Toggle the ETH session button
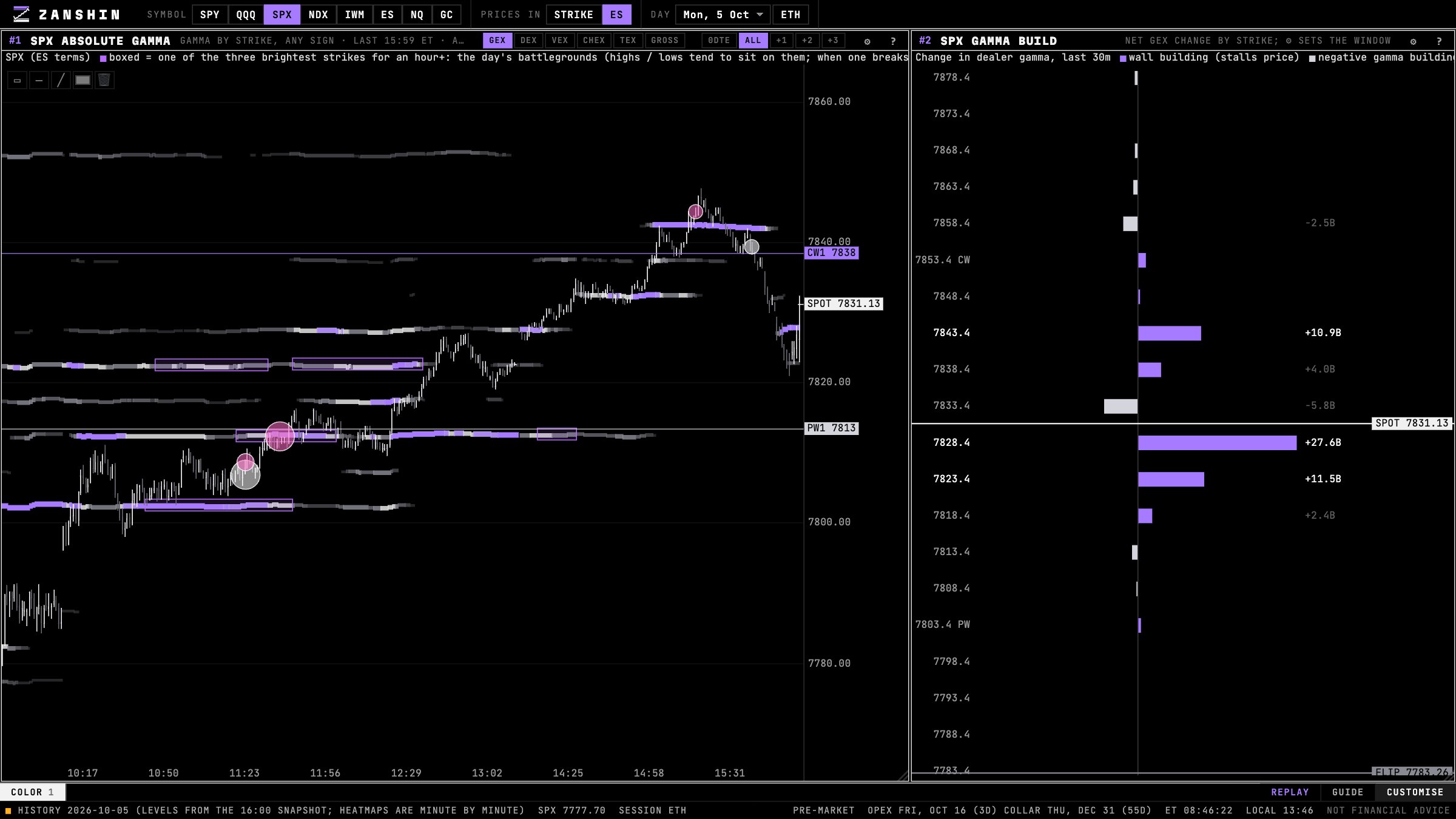The image size is (1456, 819). pos(790,15)
